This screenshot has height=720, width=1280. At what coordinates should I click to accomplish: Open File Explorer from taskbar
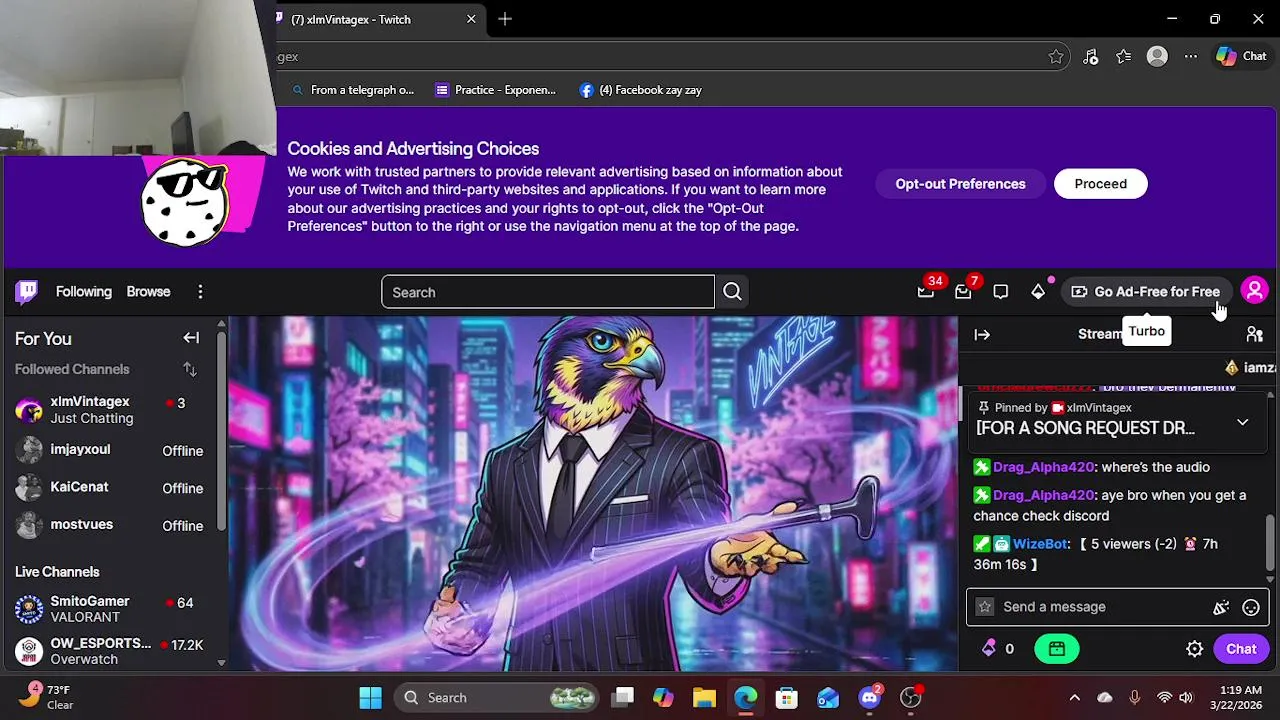(x=704, y=697)
